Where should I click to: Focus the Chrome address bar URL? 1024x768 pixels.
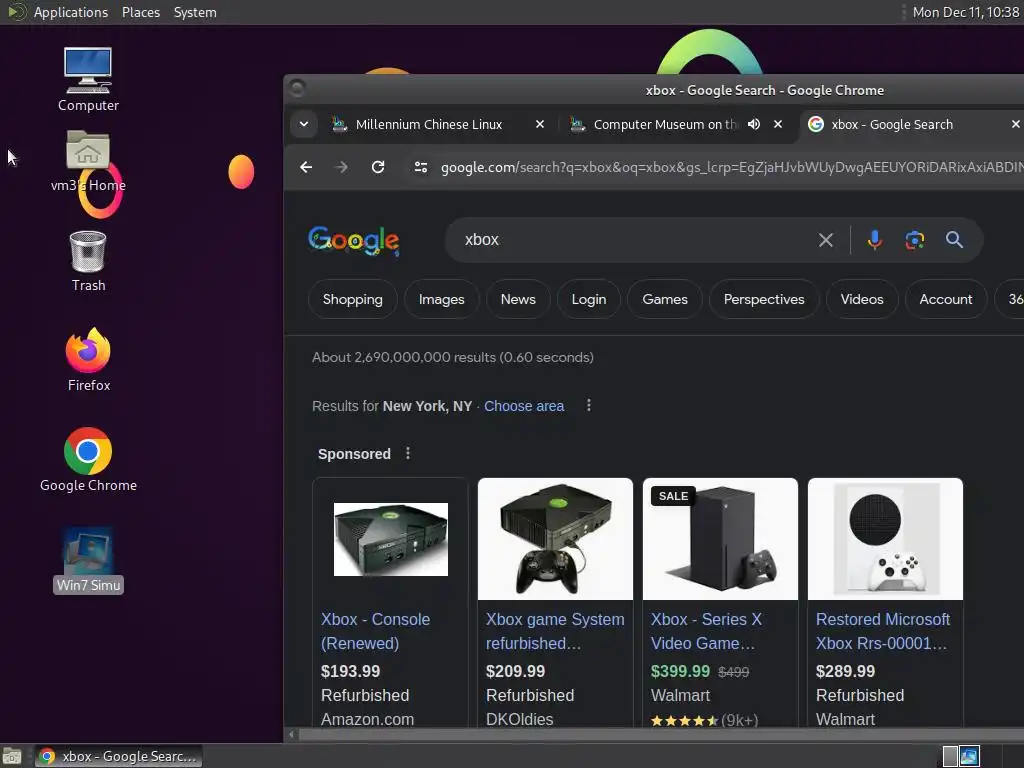tap(731, 167)
